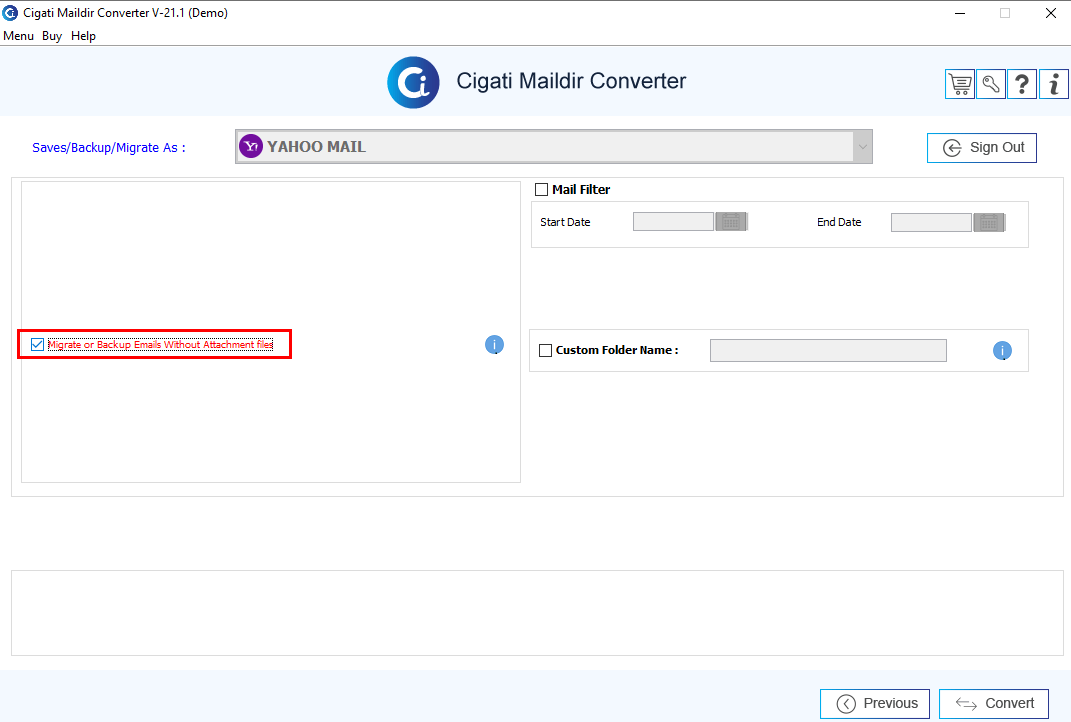1071x722 pixels.
Task: Expand the Saves/Backup/Migrate As dropdown
Action: point(863,147)
